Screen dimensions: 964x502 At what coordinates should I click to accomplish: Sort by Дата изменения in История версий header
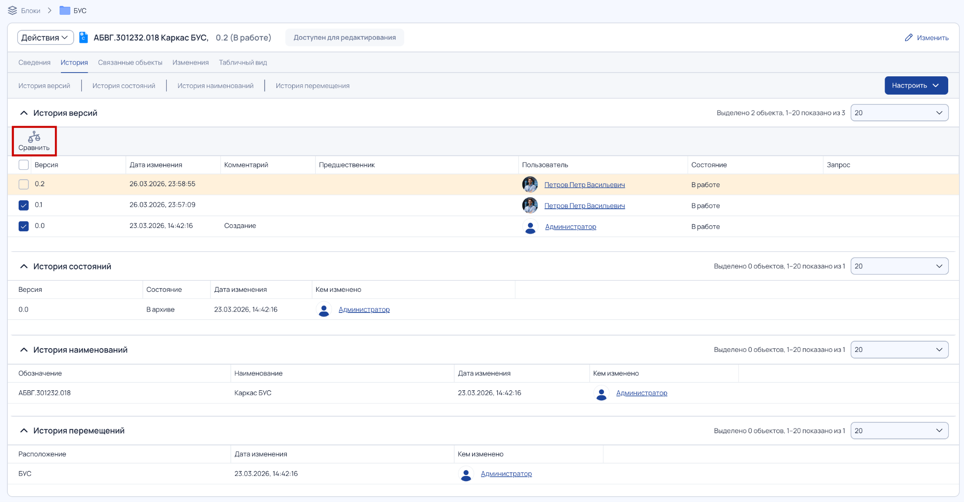pos(156,165)
